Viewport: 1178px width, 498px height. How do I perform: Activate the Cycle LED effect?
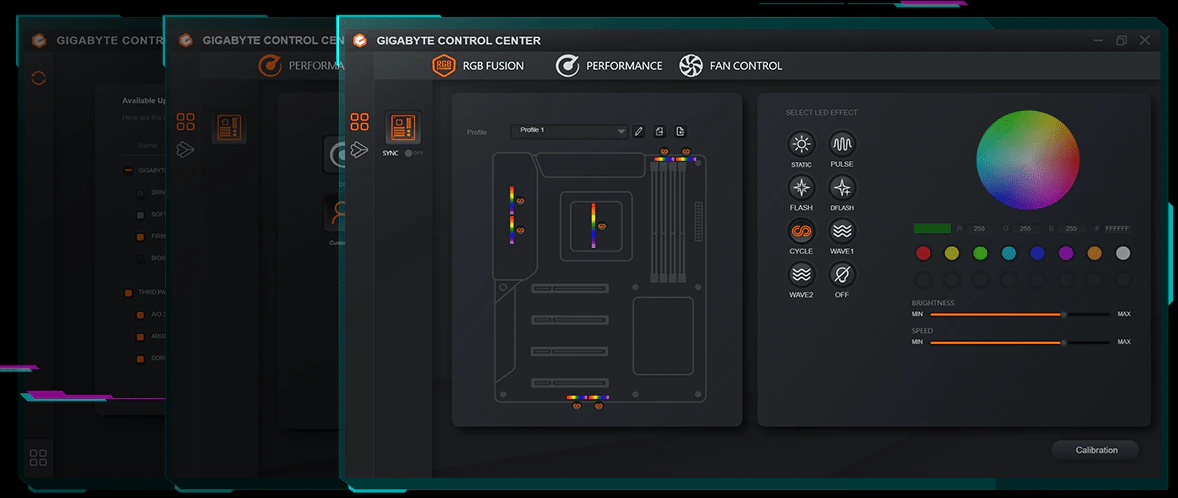click(801, 231)
